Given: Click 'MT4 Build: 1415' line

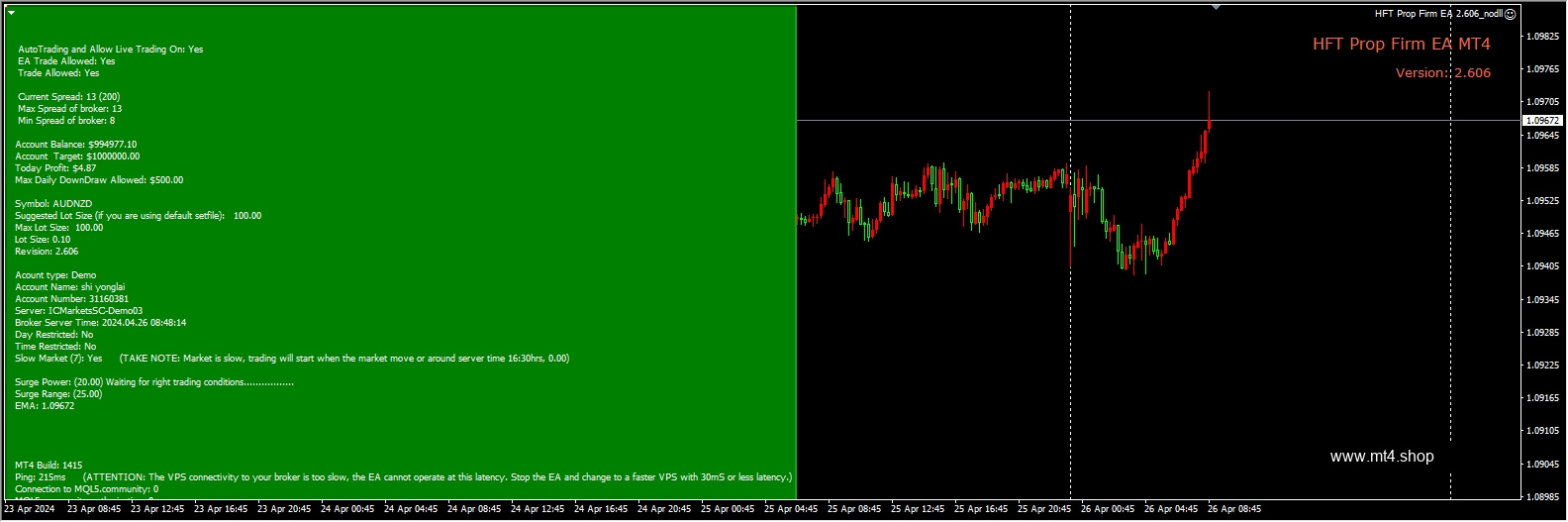Looking at the screenshot, I should point(49,466).
